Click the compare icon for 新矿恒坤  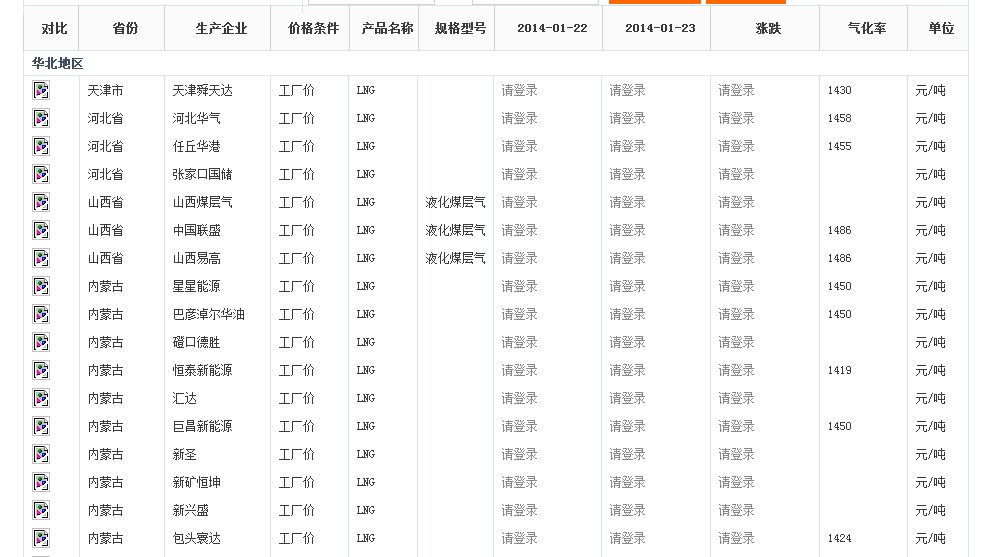[x=41, y=482]
